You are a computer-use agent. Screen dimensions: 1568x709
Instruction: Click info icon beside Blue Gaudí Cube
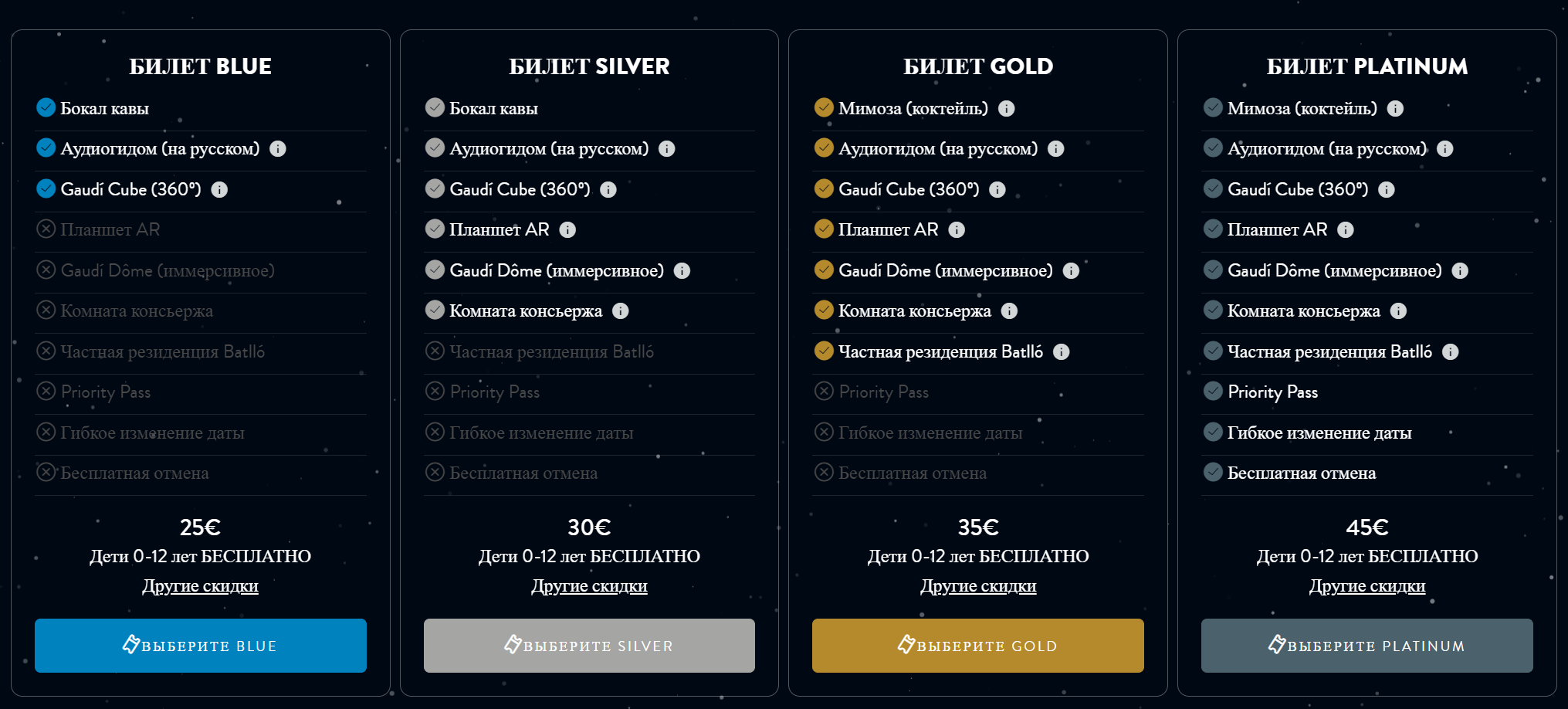219,190
